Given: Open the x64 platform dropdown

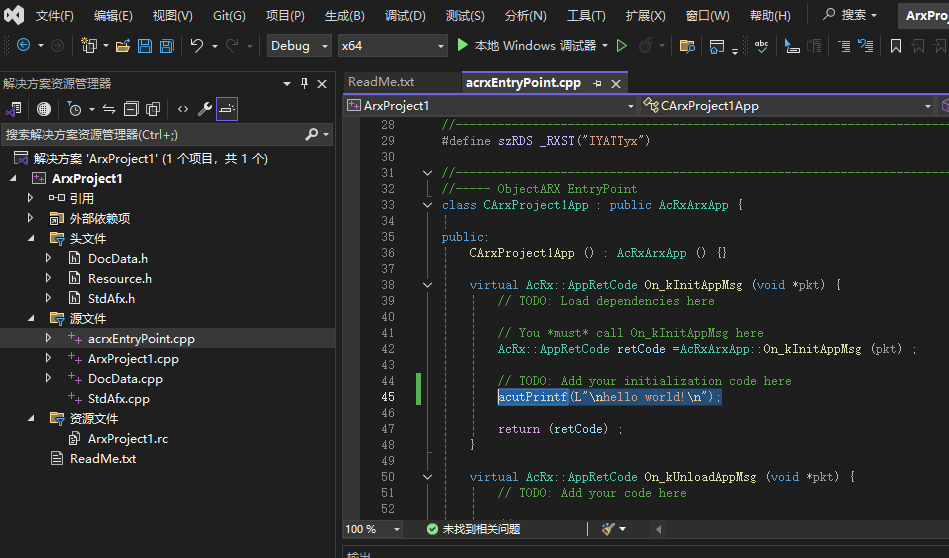Looking at the screenshot, I should pos(392,46).
